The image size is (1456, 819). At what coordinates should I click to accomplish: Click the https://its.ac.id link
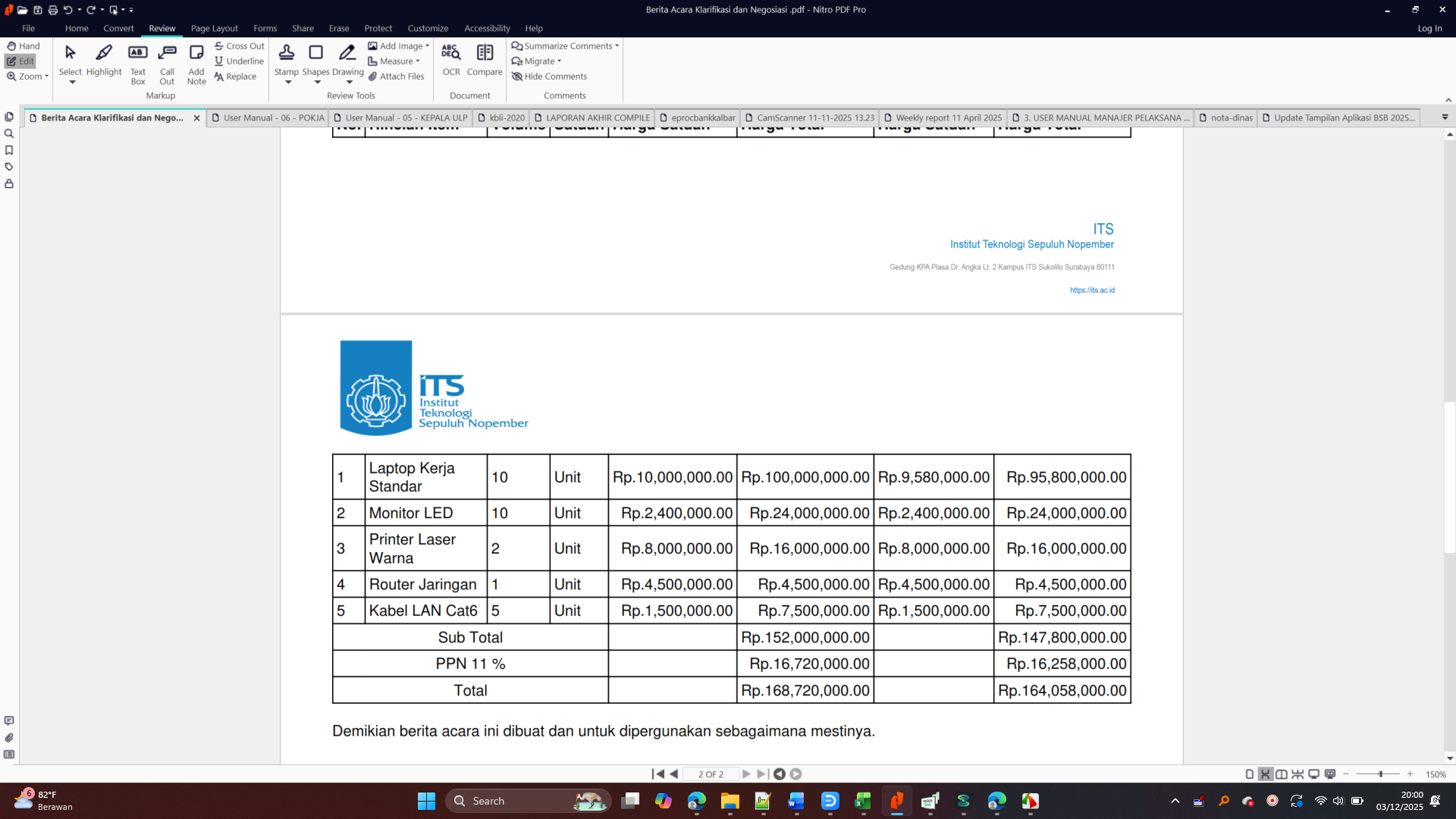tap(1092, 290)
